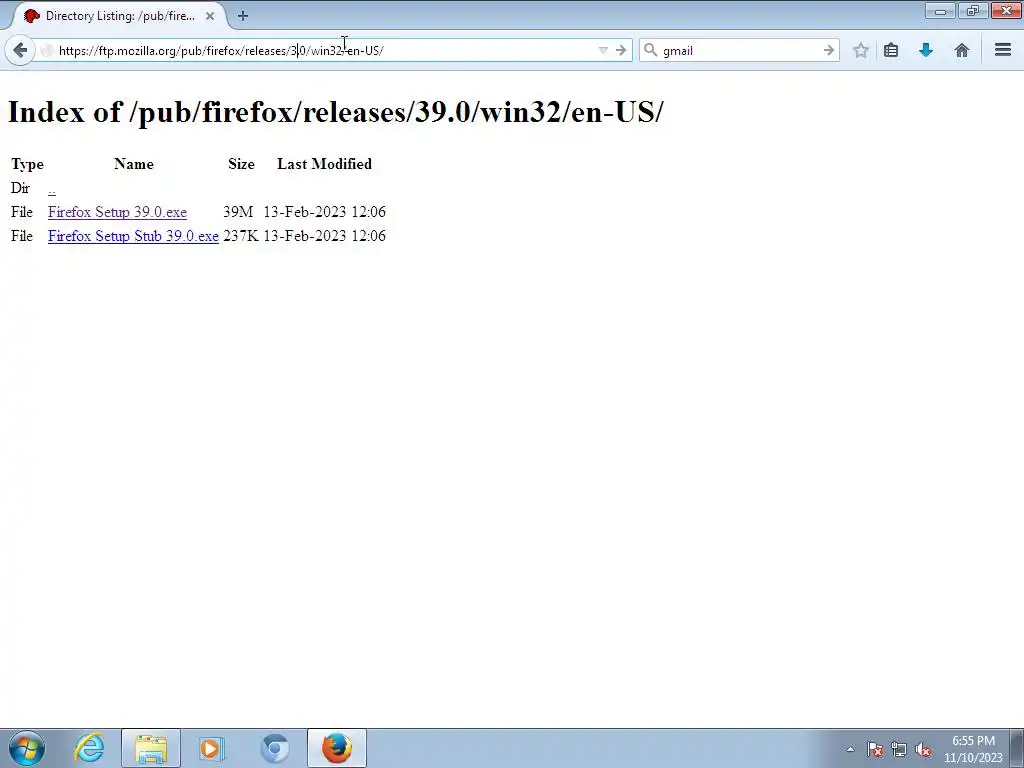This screenshot has height=768, width=1024.
Task: Click the site identity icon in address bar
Action: click(46, 50)
